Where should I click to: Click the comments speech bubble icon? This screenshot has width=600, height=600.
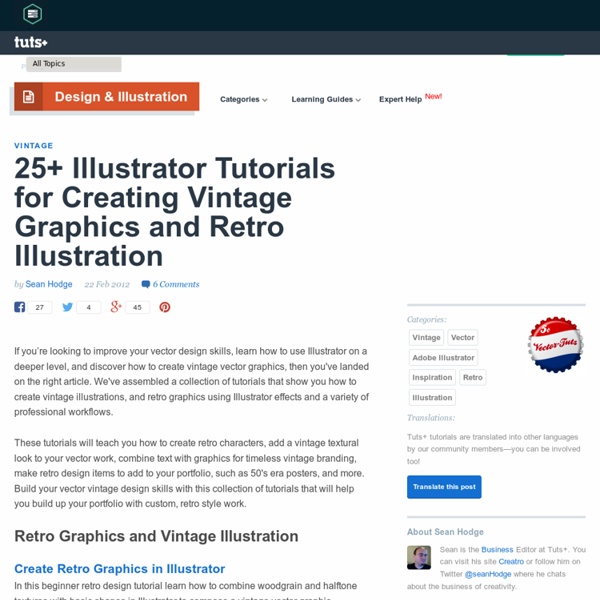[x=145, y=284]
